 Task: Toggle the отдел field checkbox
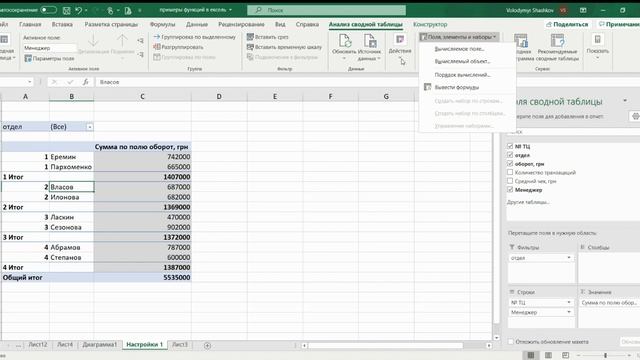510,155
